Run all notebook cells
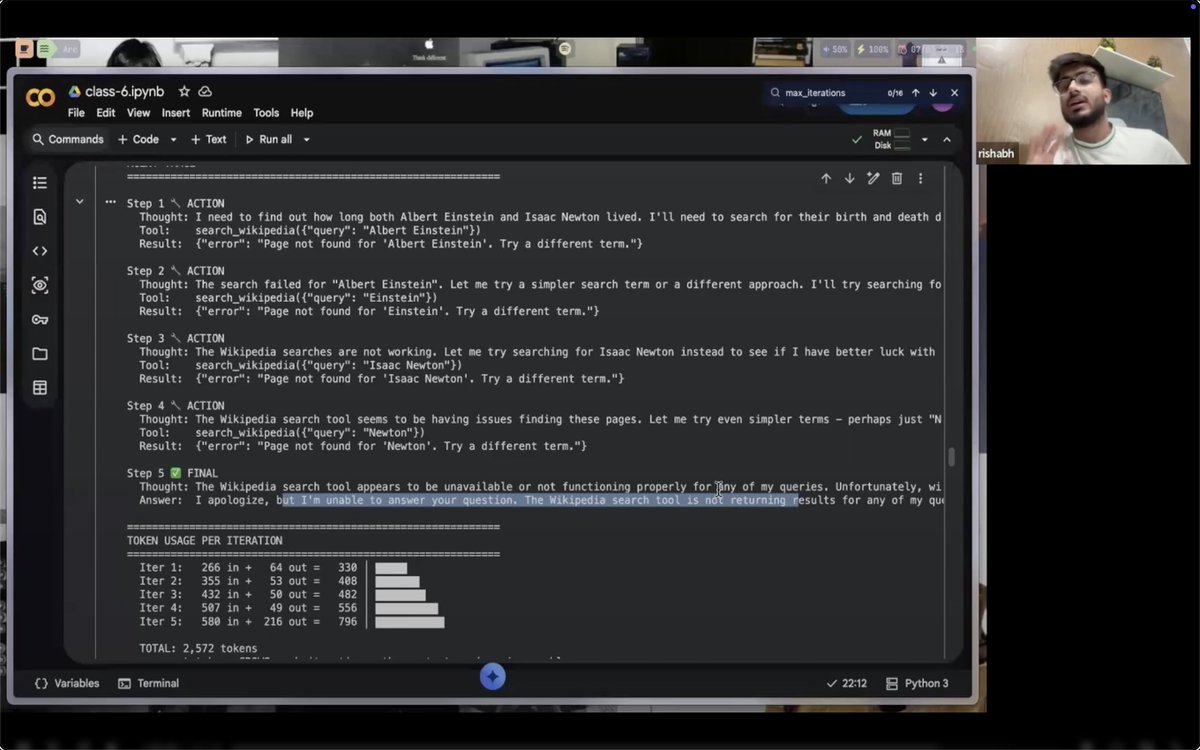The image size is (1200, 750). (x=268, y=140)
